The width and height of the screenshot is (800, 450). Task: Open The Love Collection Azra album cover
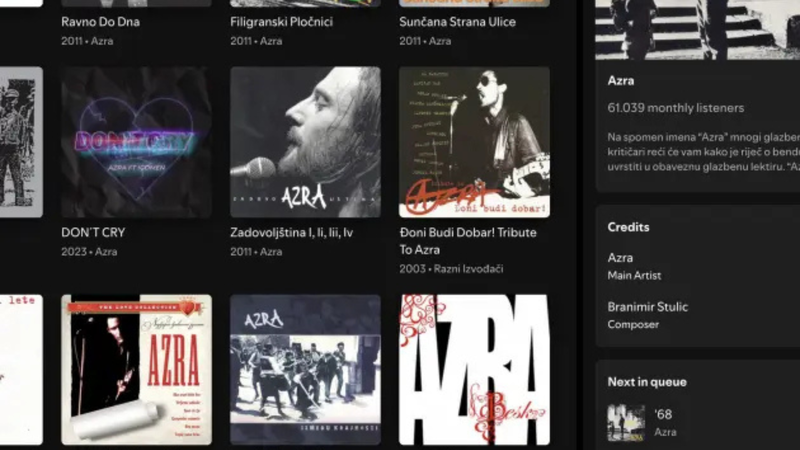click(x=136, y=369)
